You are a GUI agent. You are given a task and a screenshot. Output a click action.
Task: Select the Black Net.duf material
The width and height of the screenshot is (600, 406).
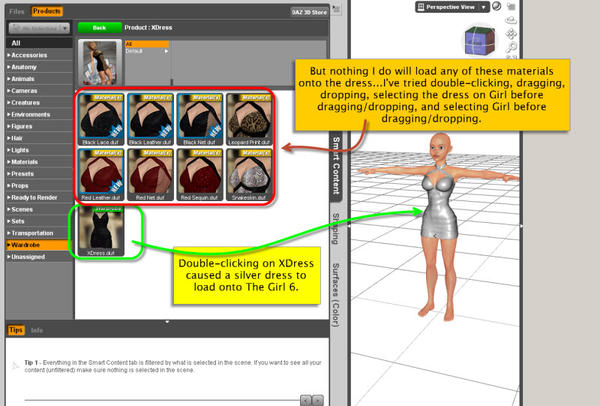coord(200,119)
